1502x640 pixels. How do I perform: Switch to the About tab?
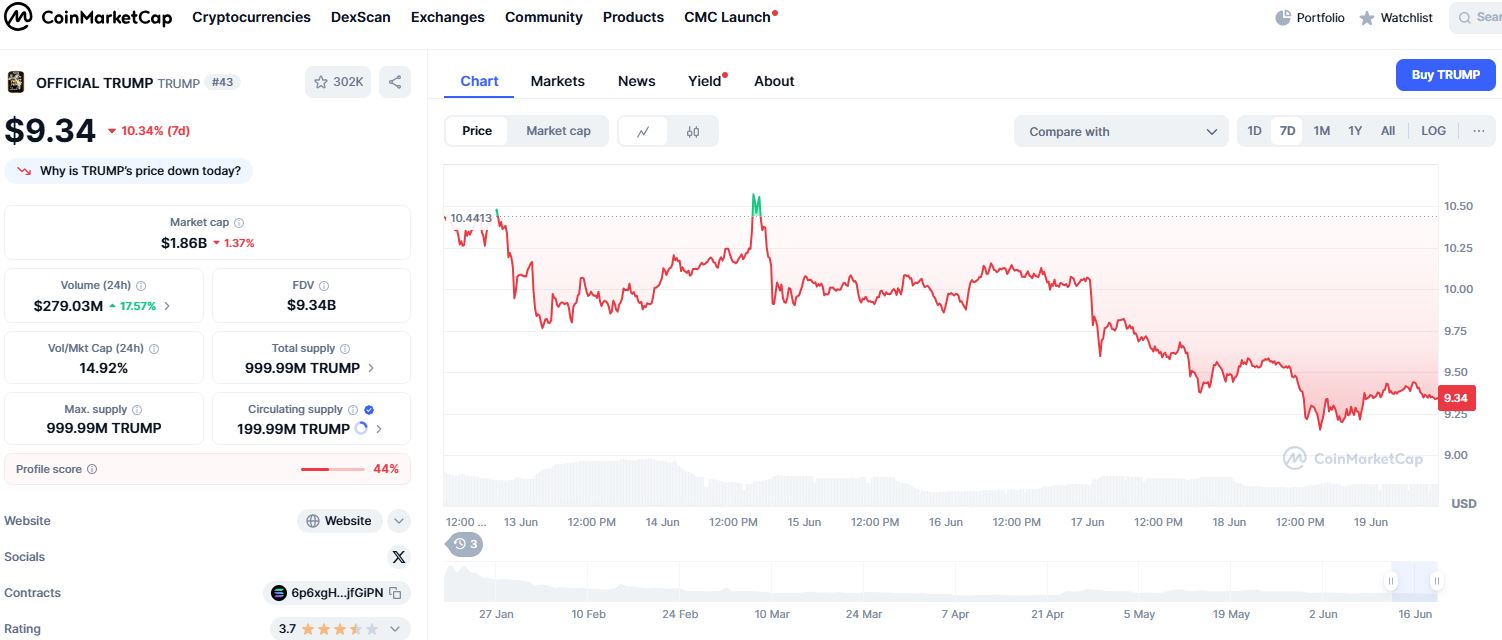[774, 81]
